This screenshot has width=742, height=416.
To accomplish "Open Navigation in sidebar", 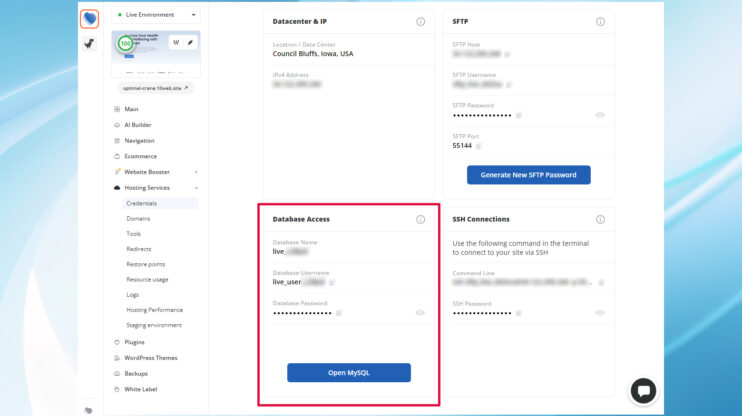I will point(139,141).
